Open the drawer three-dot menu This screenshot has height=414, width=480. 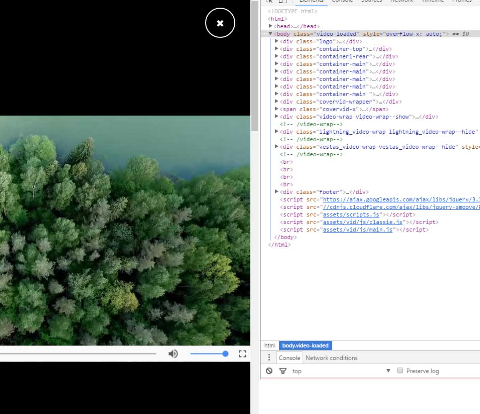coord(269,358)
